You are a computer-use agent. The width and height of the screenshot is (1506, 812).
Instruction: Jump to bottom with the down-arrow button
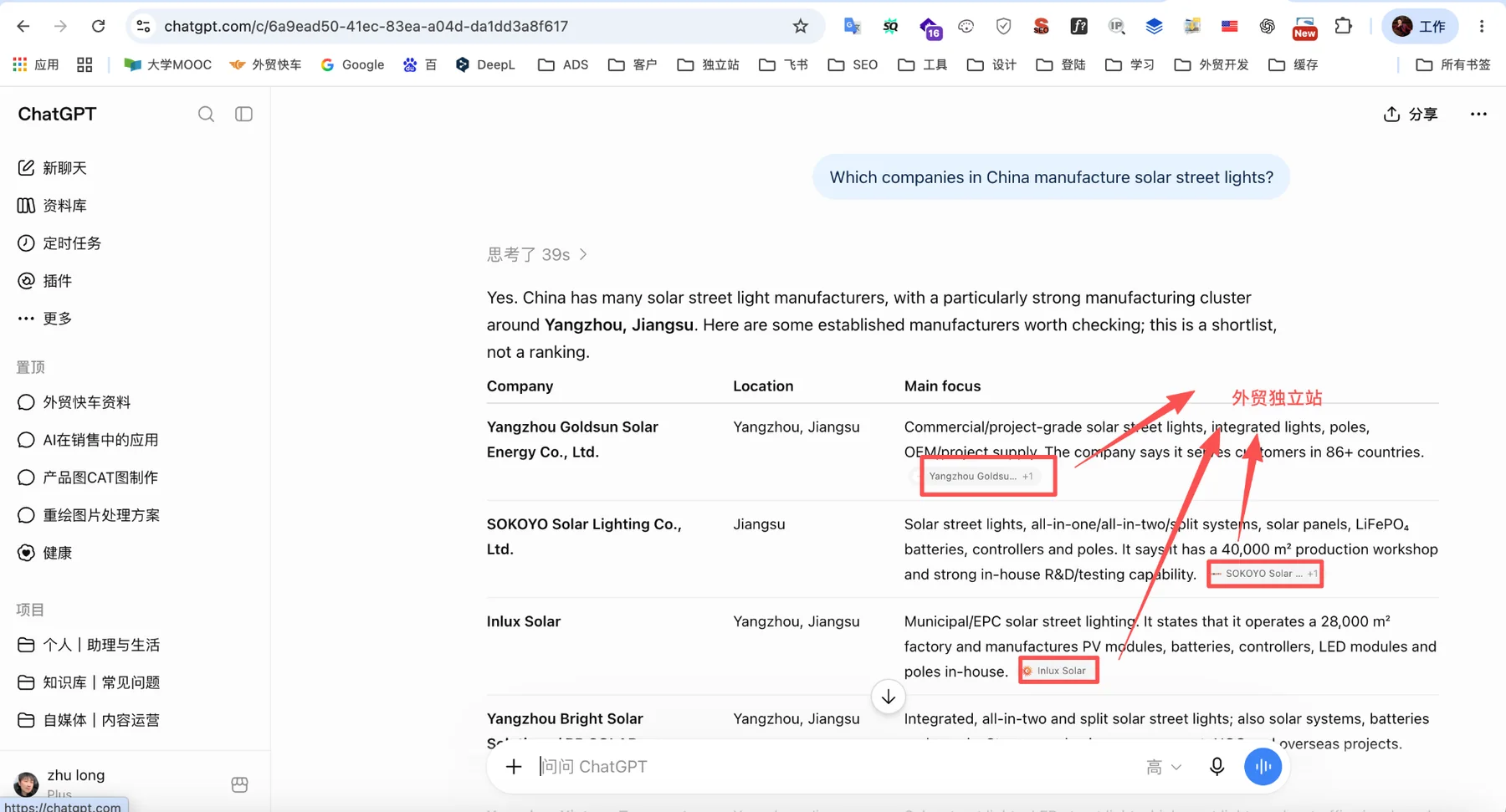888,697
